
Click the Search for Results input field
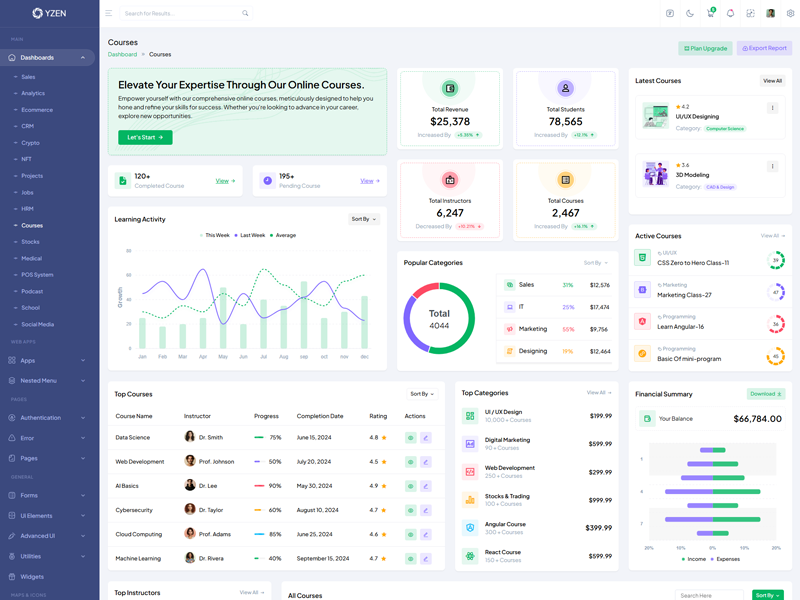click(x=180, y=14)
